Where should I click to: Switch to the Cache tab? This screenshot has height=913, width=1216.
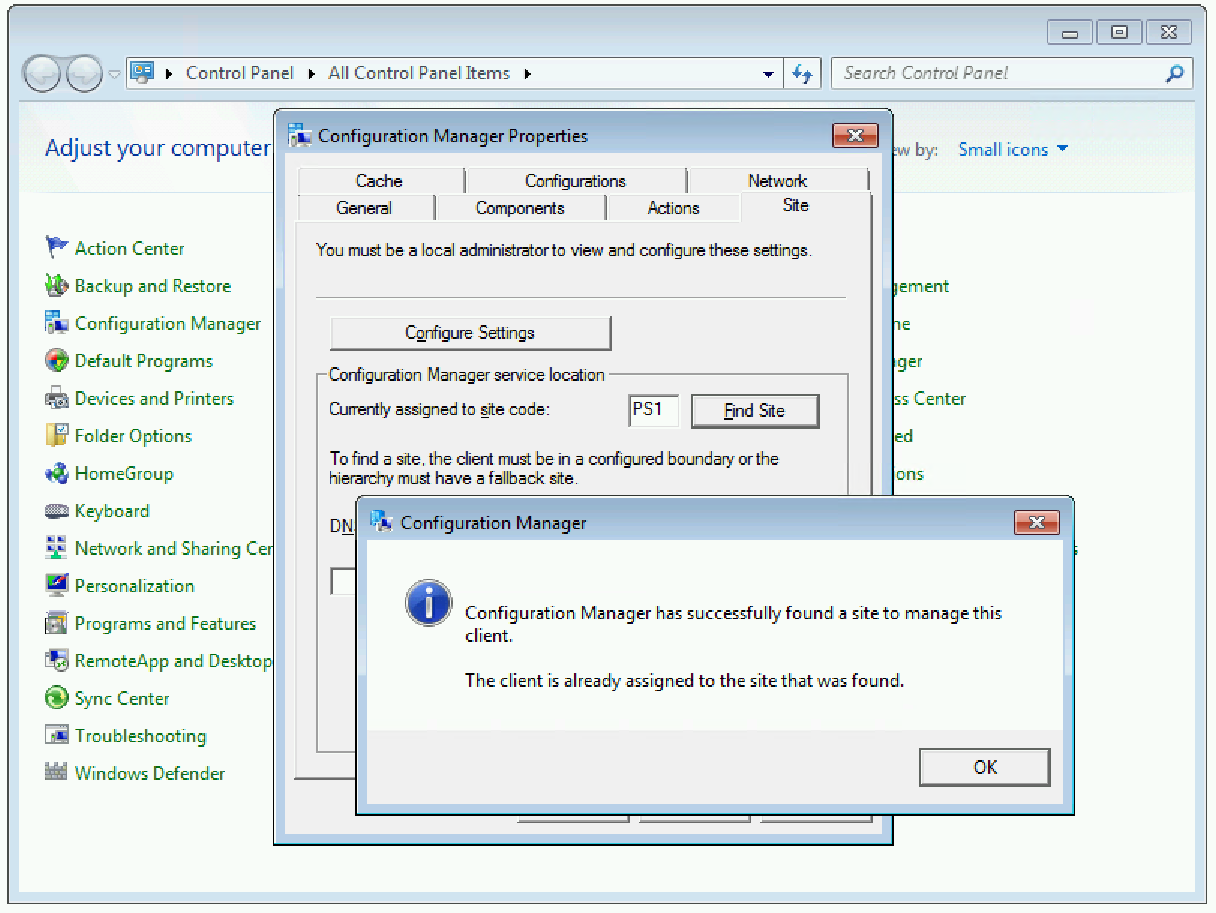coord(379,181)
